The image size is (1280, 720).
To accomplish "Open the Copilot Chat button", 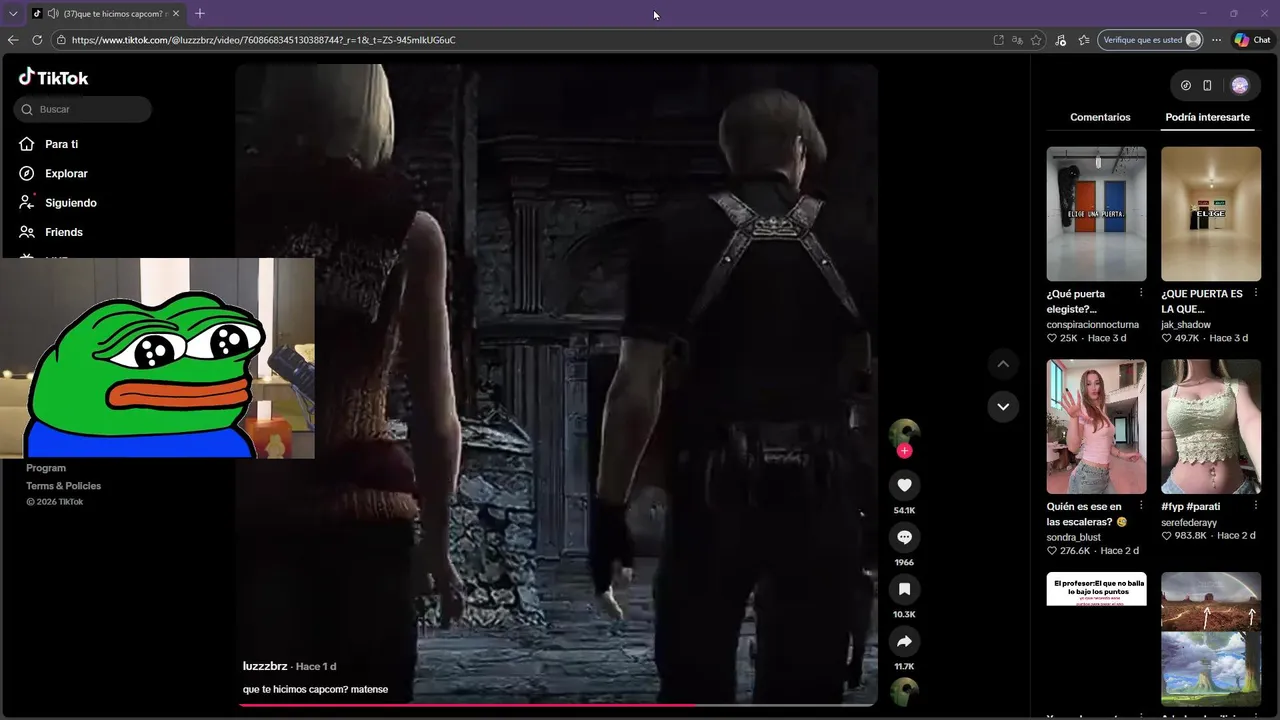I will (x=1252, y=40).
